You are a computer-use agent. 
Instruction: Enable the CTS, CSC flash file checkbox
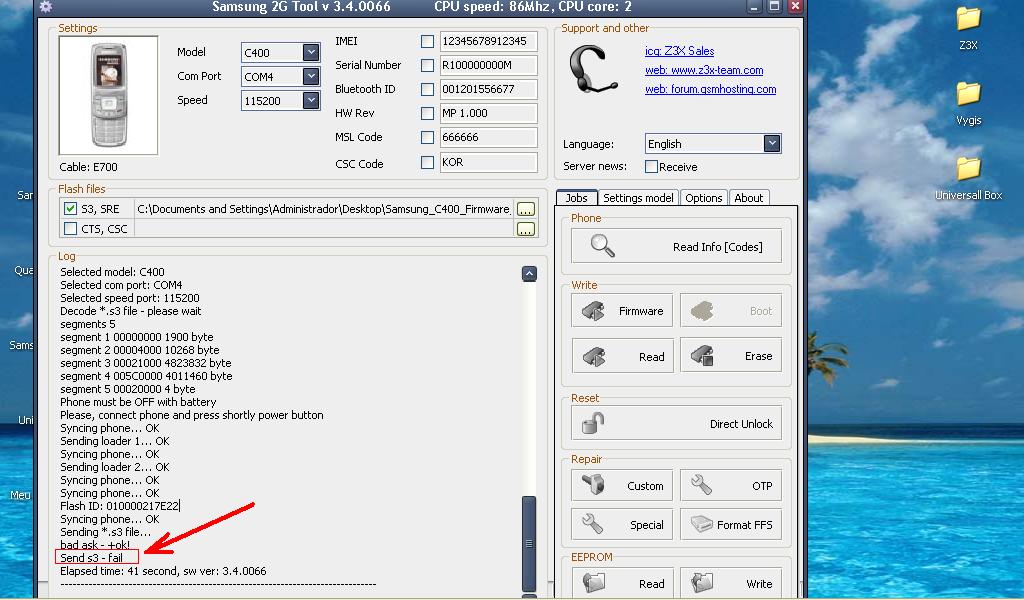[x=71, y=229]
